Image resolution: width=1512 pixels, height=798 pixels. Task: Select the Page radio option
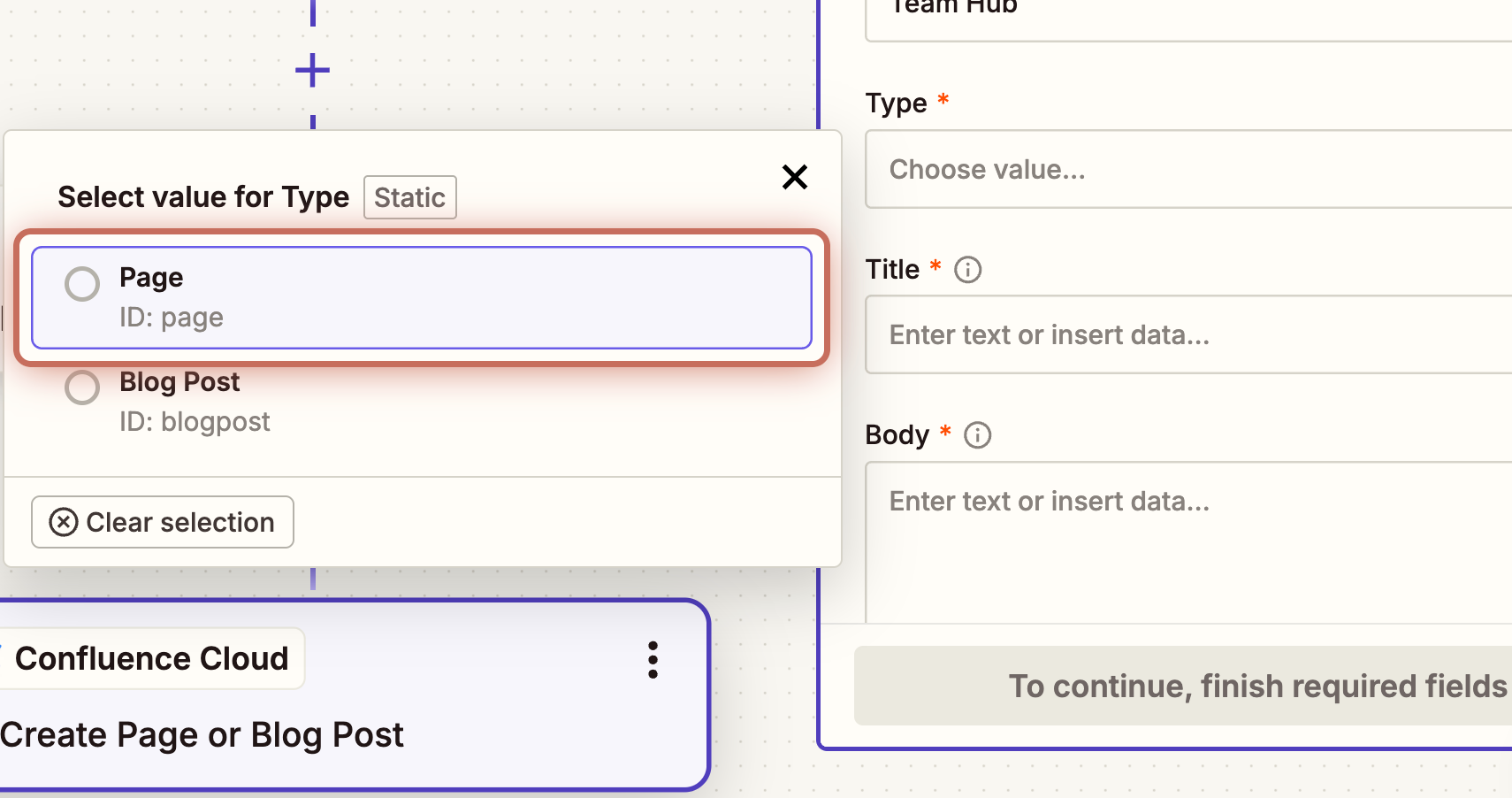82,284
